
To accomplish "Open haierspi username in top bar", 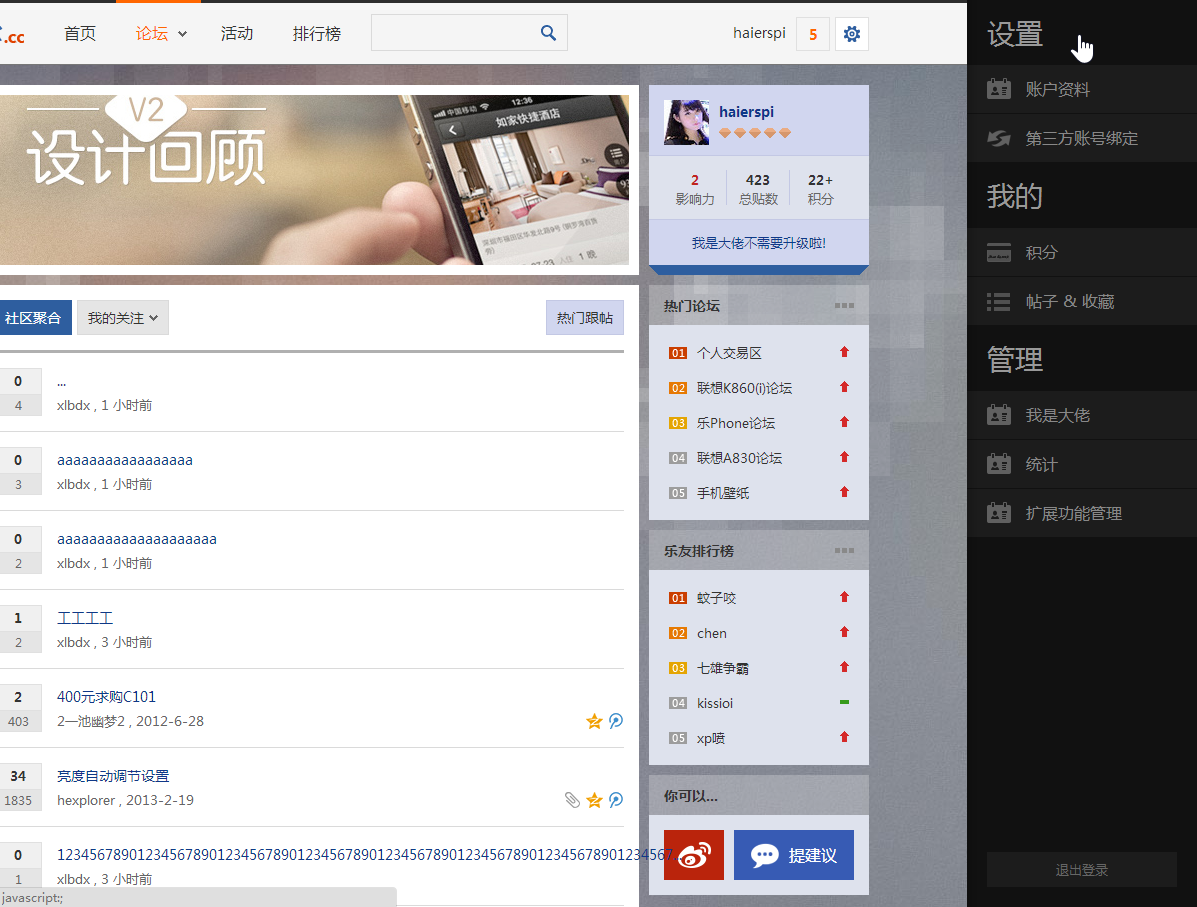I will 759,33.
